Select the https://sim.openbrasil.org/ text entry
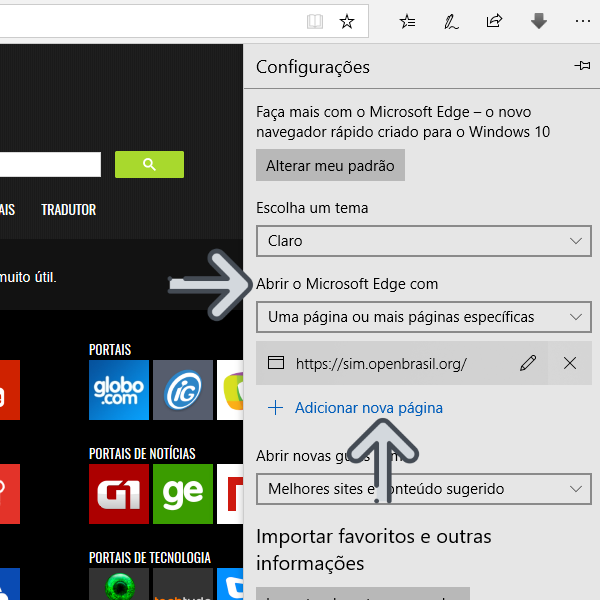 (381, 364)
